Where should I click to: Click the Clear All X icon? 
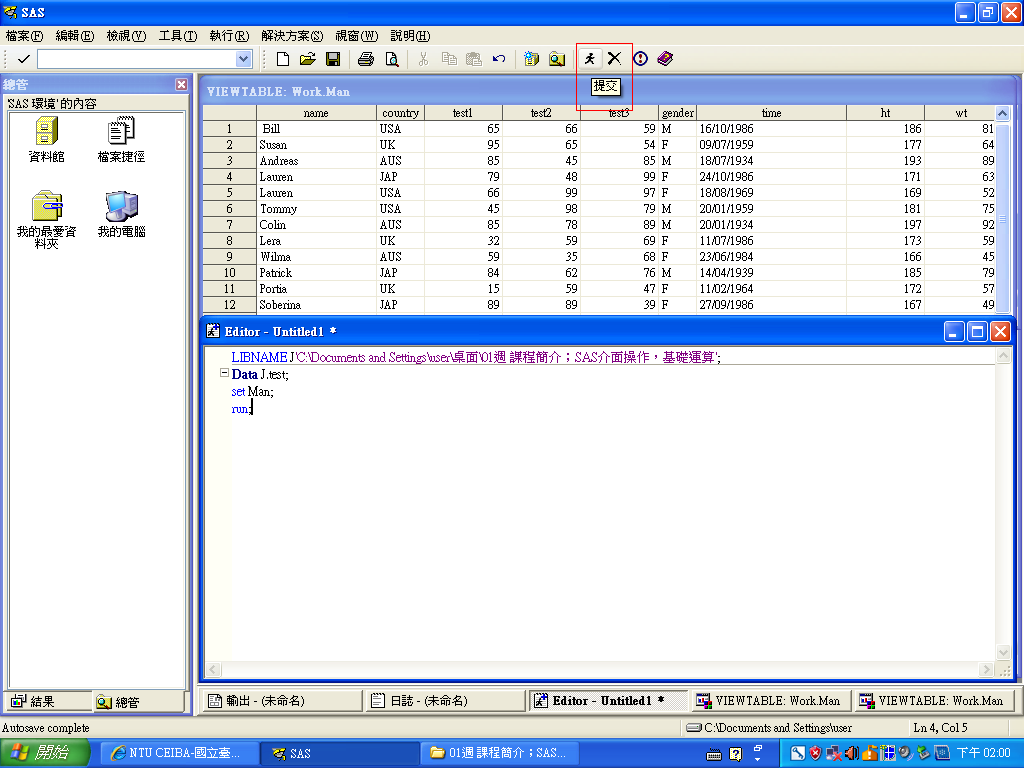coord(615,59)
